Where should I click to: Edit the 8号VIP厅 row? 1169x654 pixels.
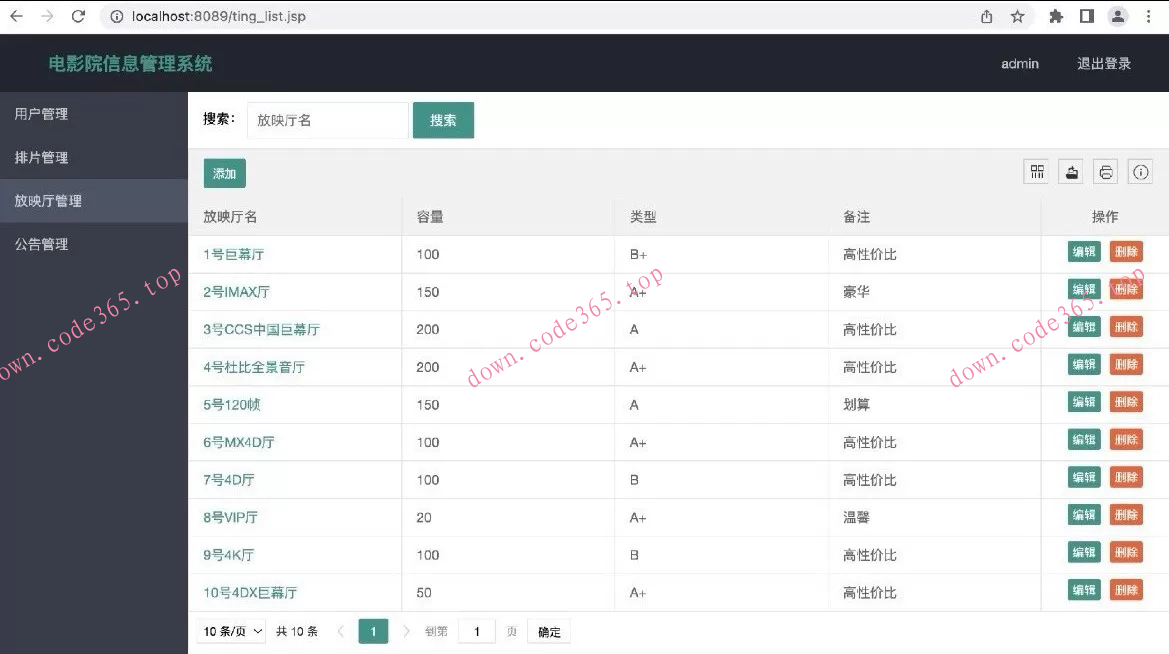[x=1084, y=515]
